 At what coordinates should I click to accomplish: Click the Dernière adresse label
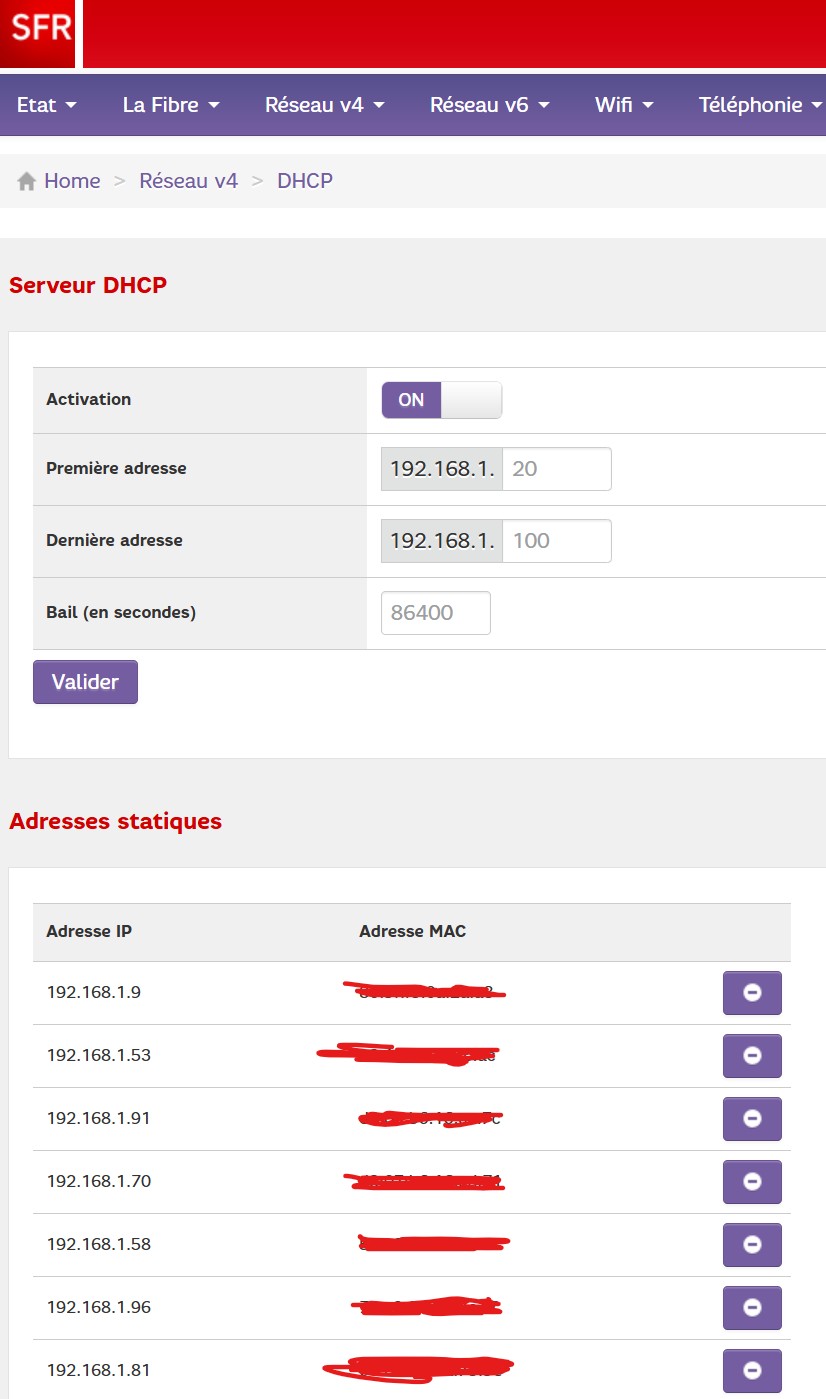pyautogui.click(x=114, y=541)
